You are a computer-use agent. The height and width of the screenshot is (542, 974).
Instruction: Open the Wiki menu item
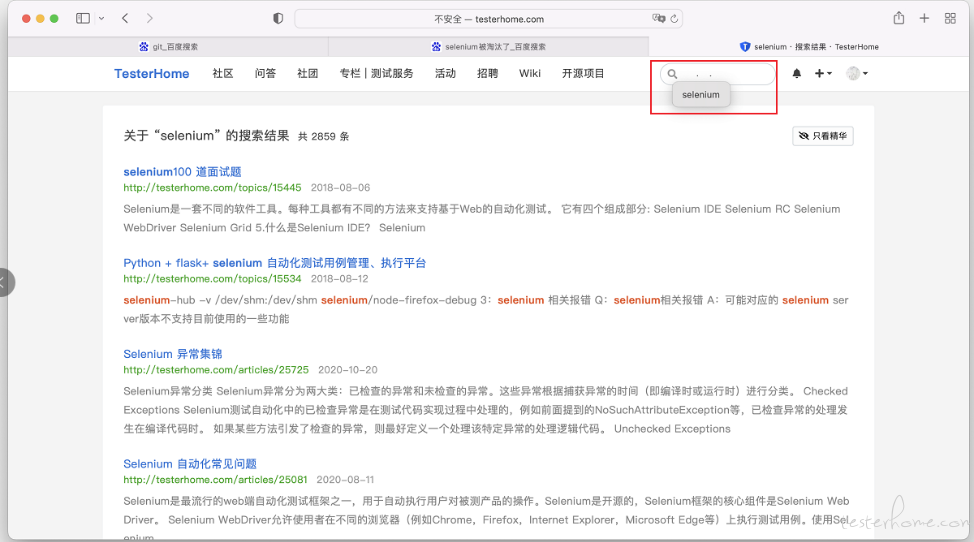click(x=530, y=73)
